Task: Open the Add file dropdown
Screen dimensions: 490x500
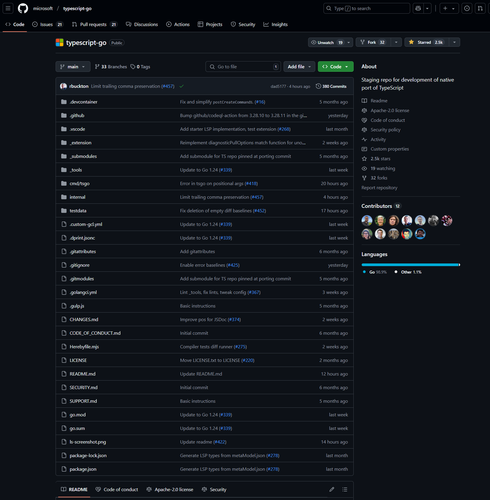Action: click(299, 67)
